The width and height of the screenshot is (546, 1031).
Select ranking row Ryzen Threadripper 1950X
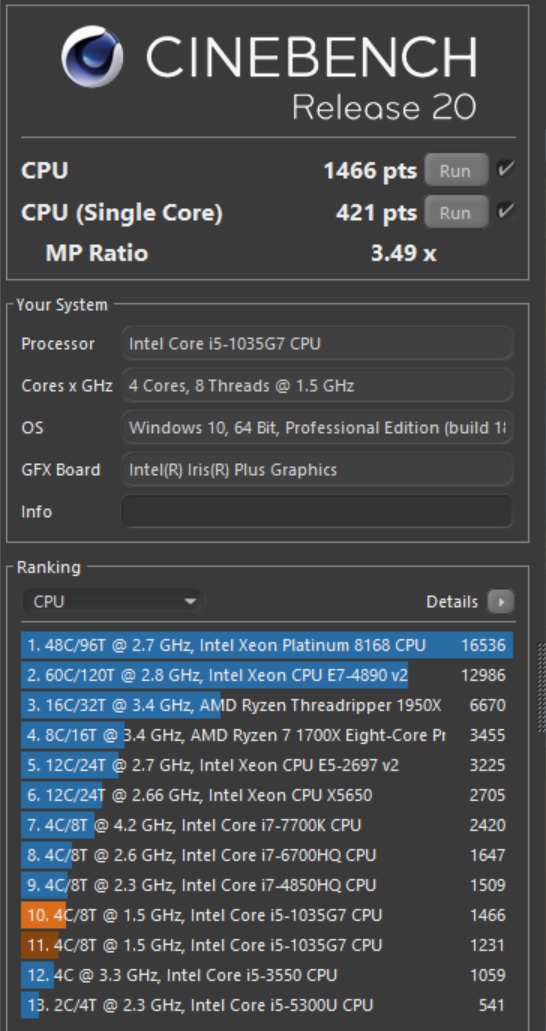click(x=267, y=706)
